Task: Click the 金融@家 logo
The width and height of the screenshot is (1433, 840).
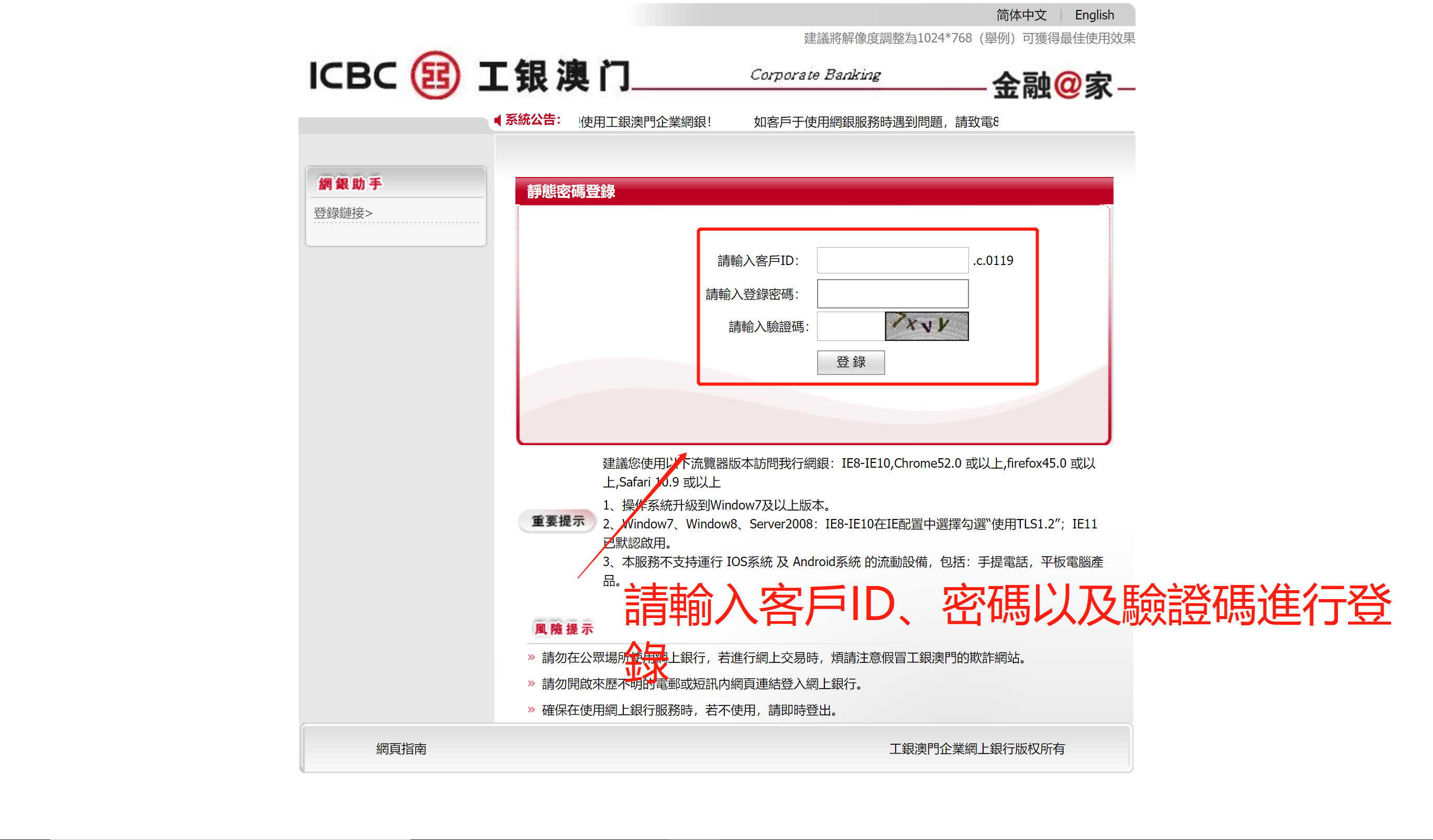Action: coord(1052,85)
